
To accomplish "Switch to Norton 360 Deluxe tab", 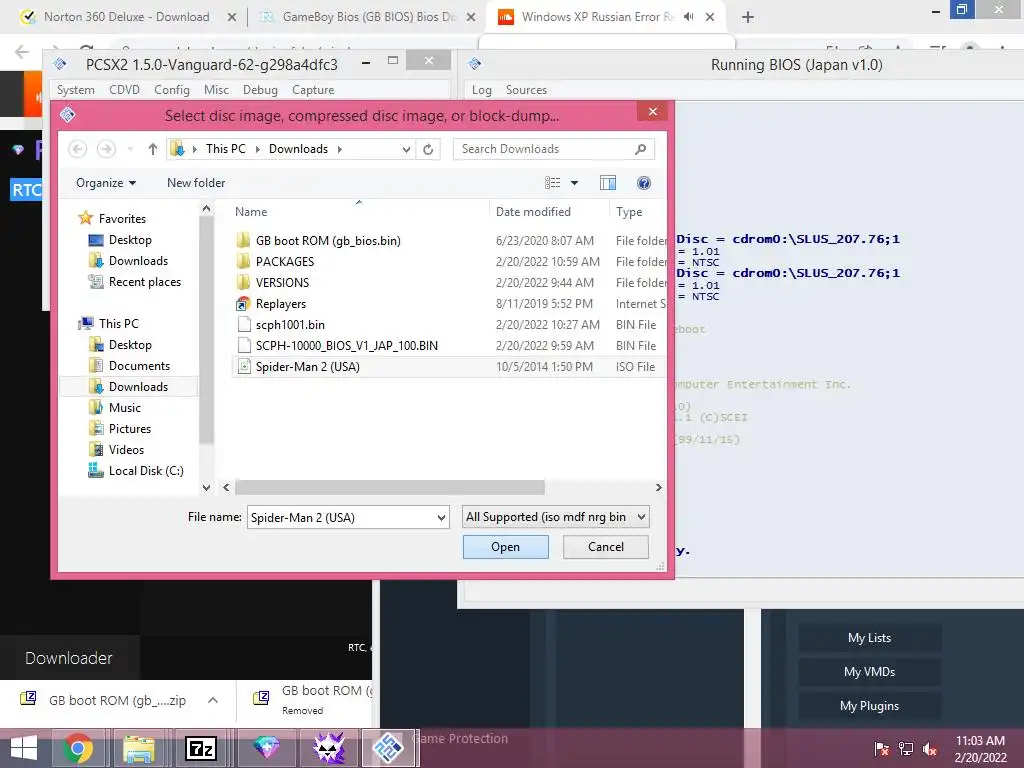I will 127,17.
